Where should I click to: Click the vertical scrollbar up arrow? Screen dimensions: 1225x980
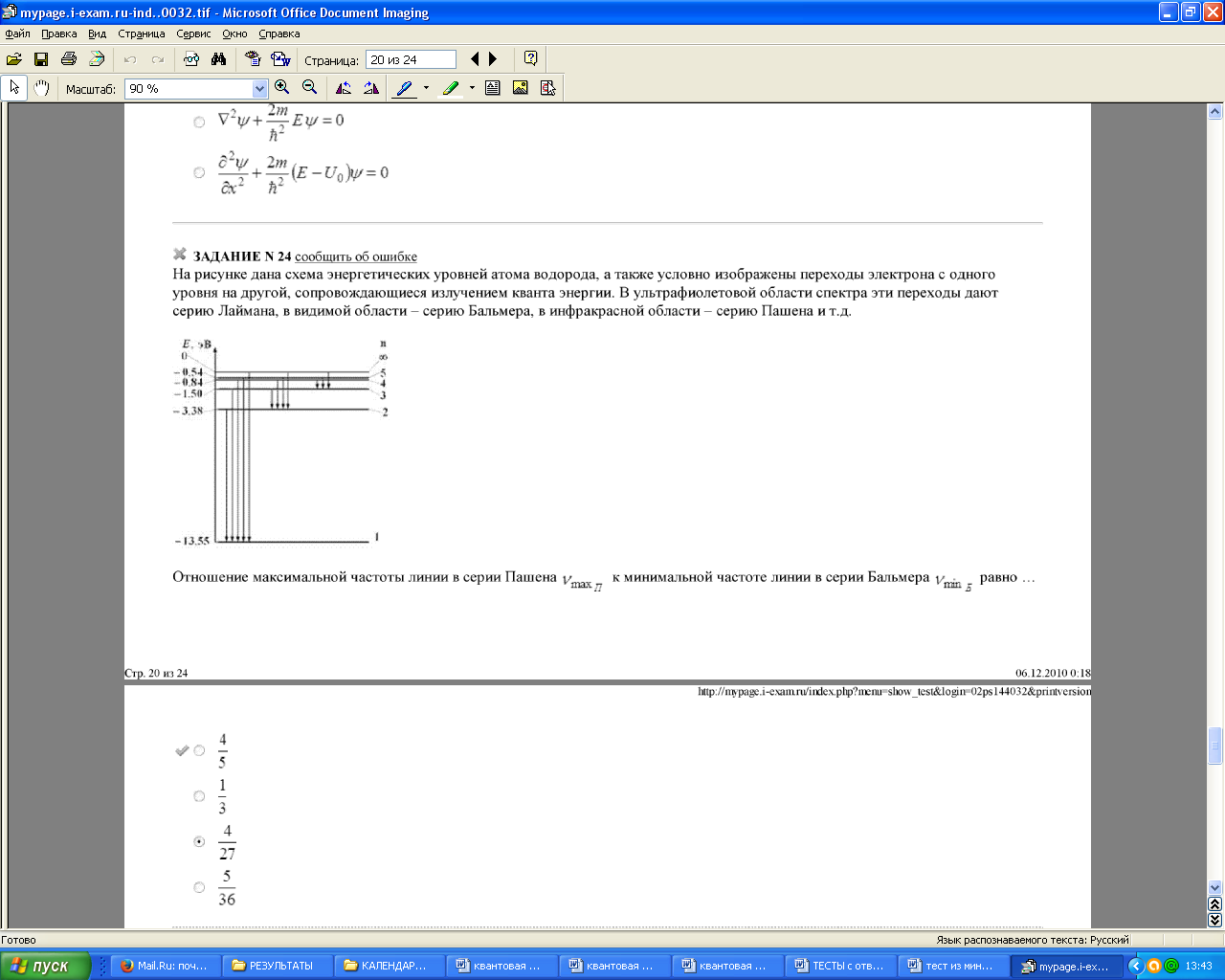point(1215,112)
